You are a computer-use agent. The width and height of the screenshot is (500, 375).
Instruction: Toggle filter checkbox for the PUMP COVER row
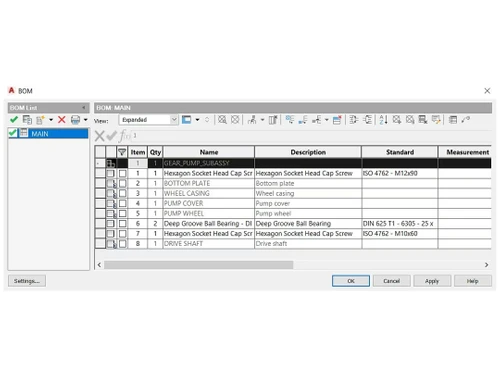pyautogui.click(x=122, y=203)
